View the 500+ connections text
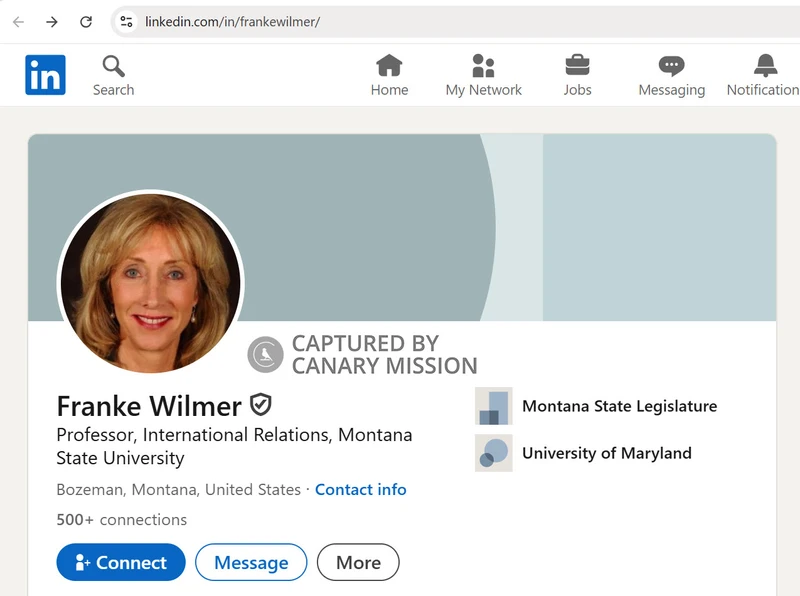800x596 pixels. 121,519
